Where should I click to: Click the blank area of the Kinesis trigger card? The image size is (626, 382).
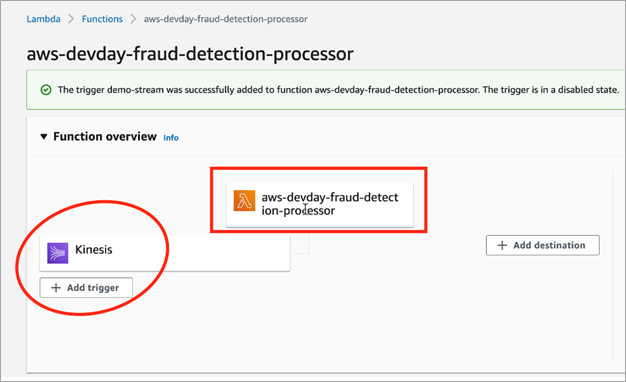coord(200,253)
